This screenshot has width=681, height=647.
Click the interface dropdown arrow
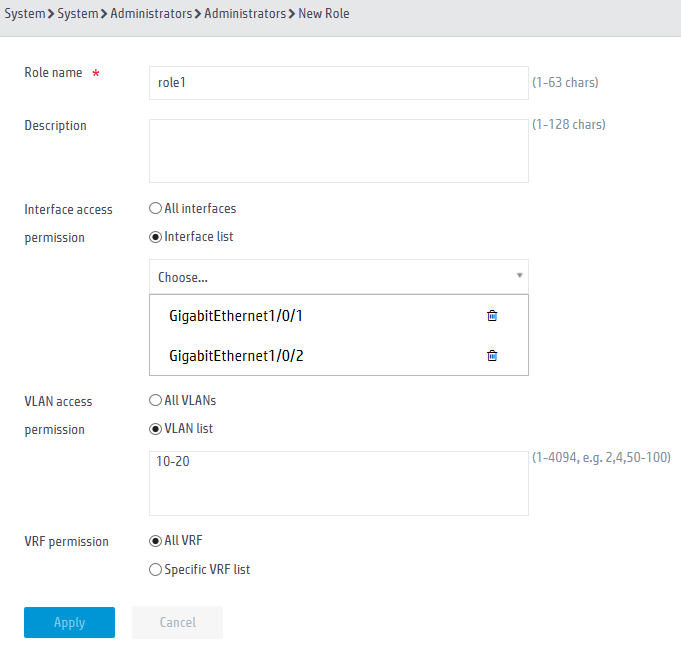pos(519,275)
